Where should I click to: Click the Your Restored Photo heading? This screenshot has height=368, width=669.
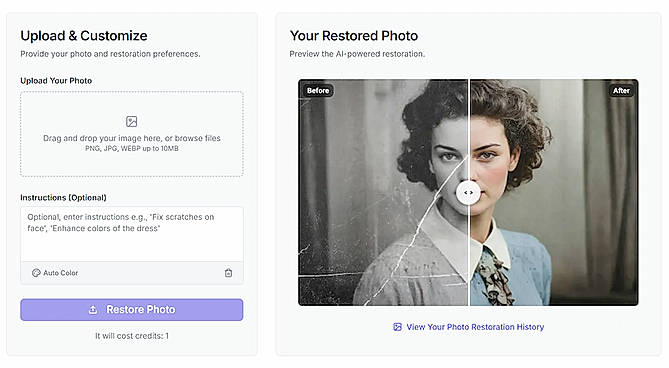[354, 36]
